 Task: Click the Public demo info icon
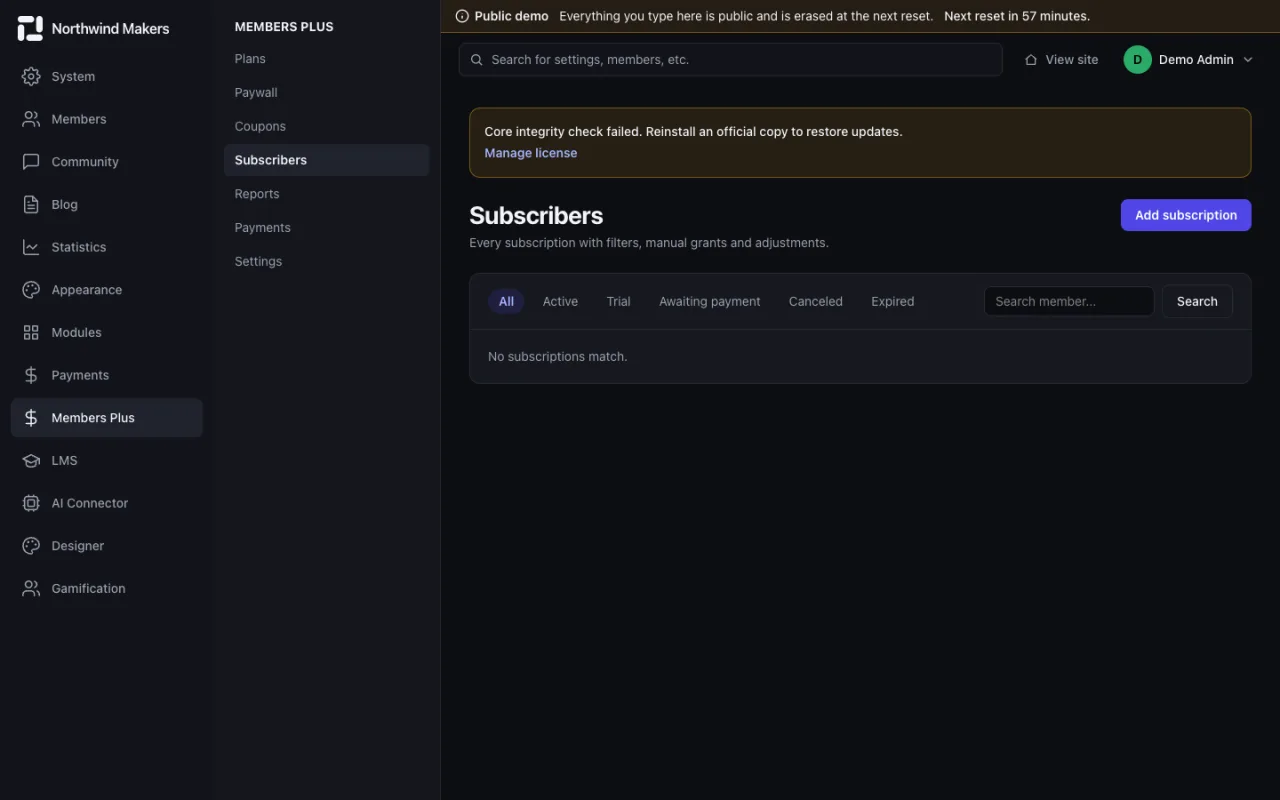coord(462,16)
